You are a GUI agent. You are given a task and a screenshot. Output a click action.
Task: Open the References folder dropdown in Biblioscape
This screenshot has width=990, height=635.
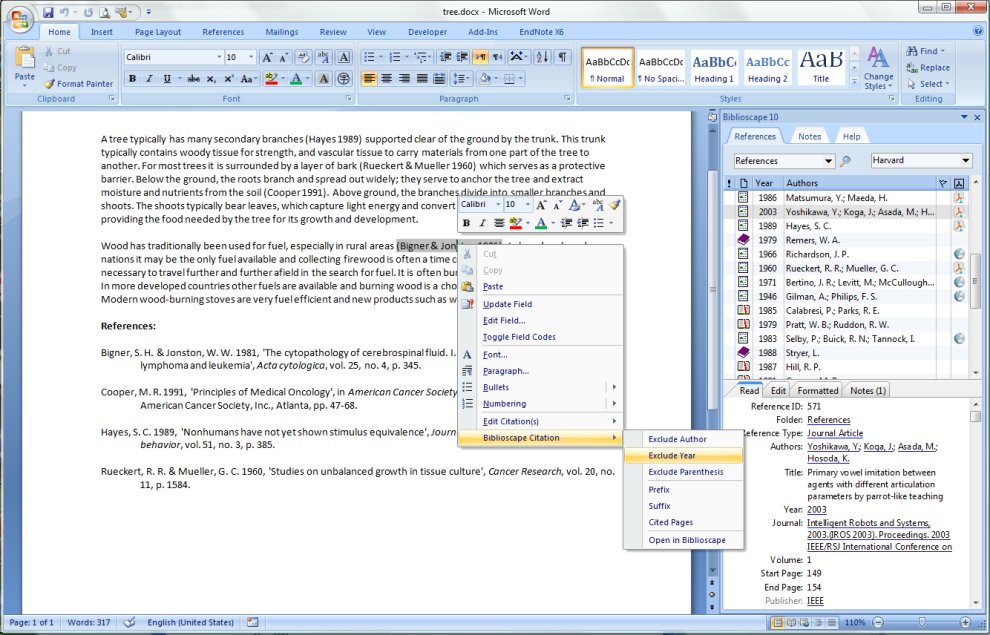[828, 161]
